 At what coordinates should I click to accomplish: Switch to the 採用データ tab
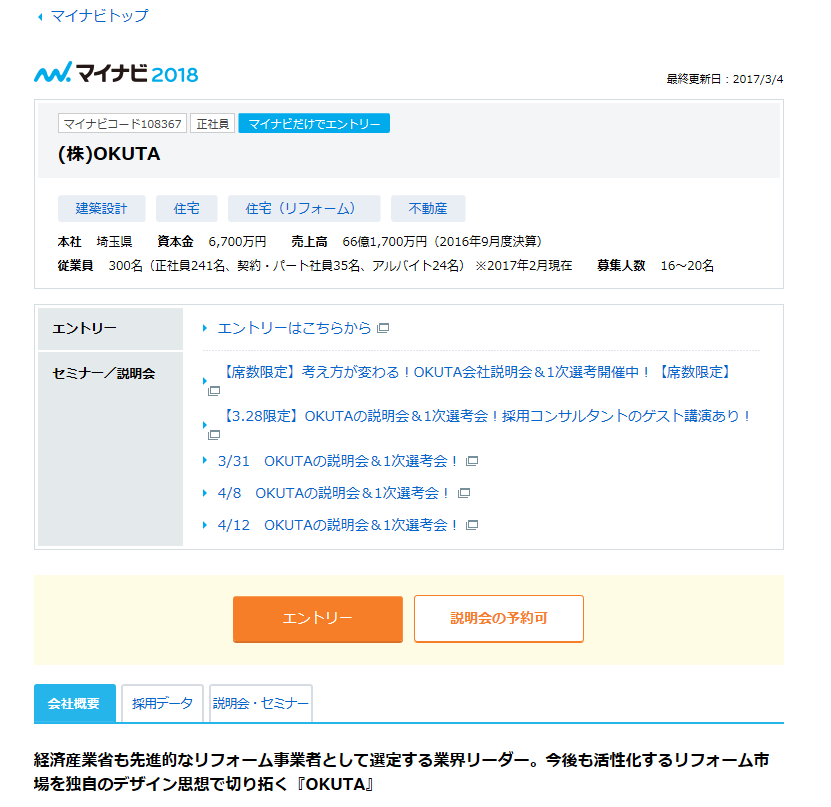click(x=163, y=703)
